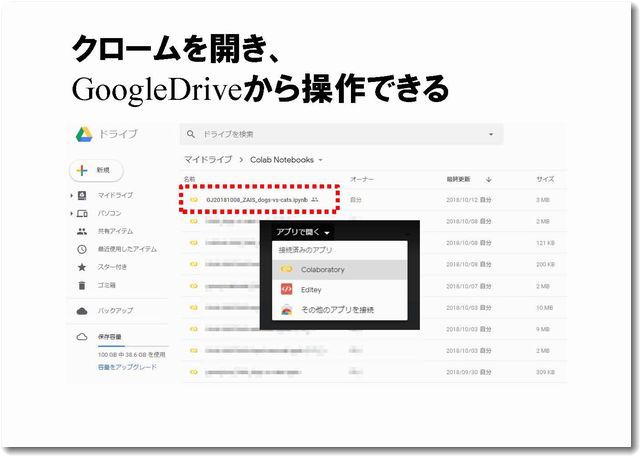Open the アプリで開く dropdown
The height and width of the screenshot is (456, 640).
point(302,232)
